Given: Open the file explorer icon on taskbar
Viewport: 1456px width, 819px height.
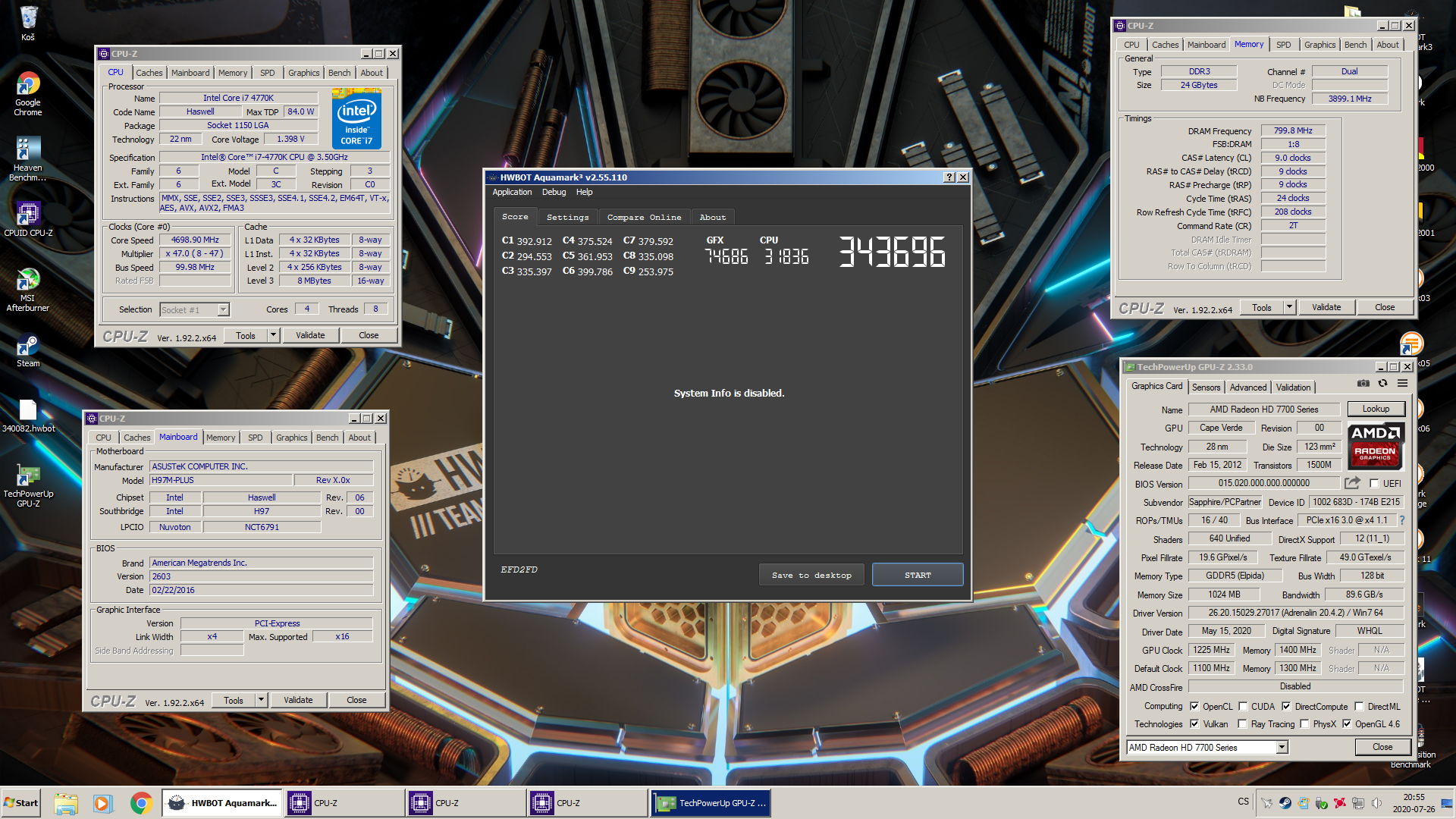Looking at the screenshot, I should pyautogui.click(x=66, y=803).
